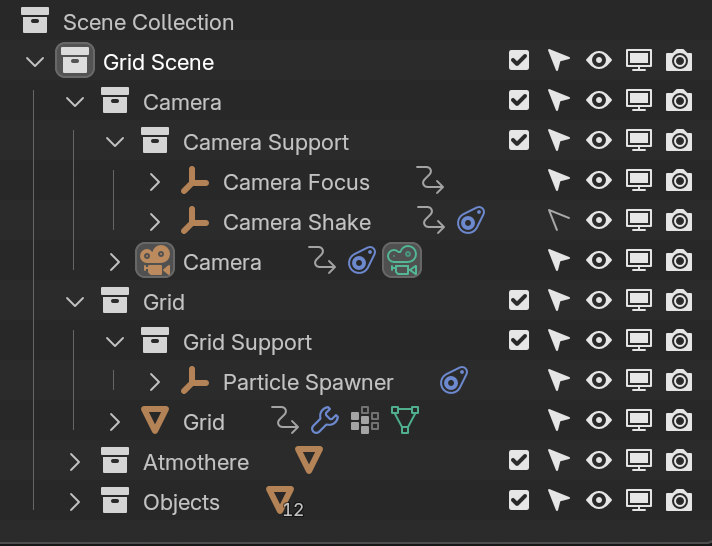Screen dimensions: 712x546
Task: Click the green mesh data icon on Grid row
Action: [405, 421]
